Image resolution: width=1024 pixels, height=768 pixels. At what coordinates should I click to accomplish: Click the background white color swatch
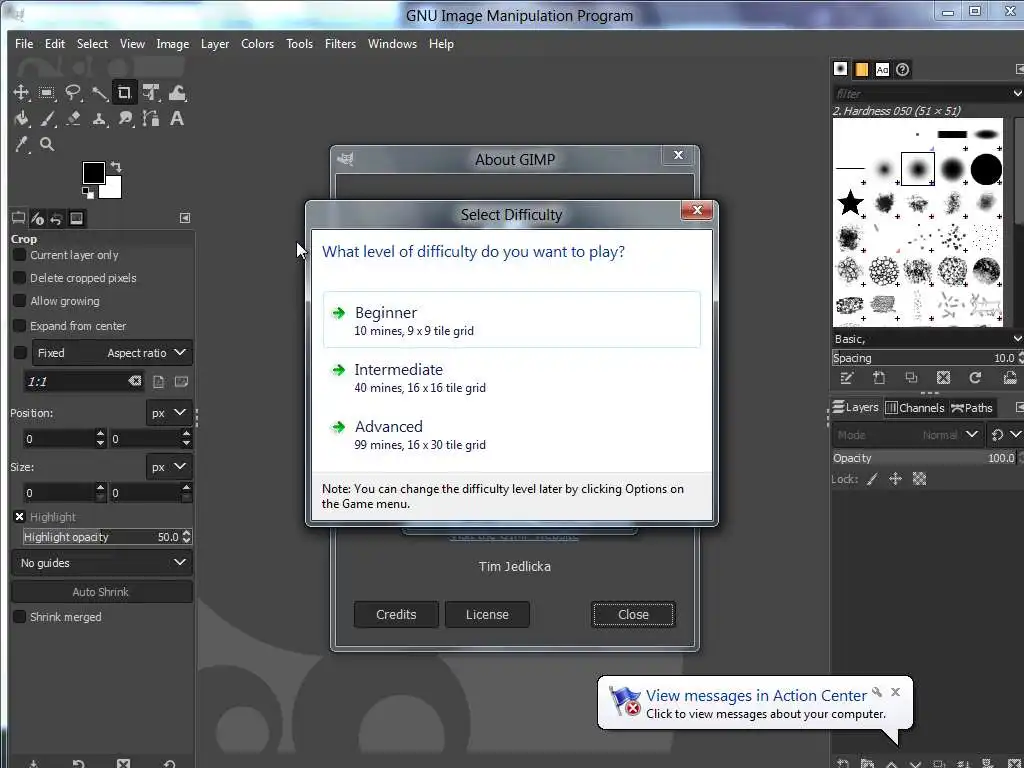pyautogui.click(x=114, y=189)
